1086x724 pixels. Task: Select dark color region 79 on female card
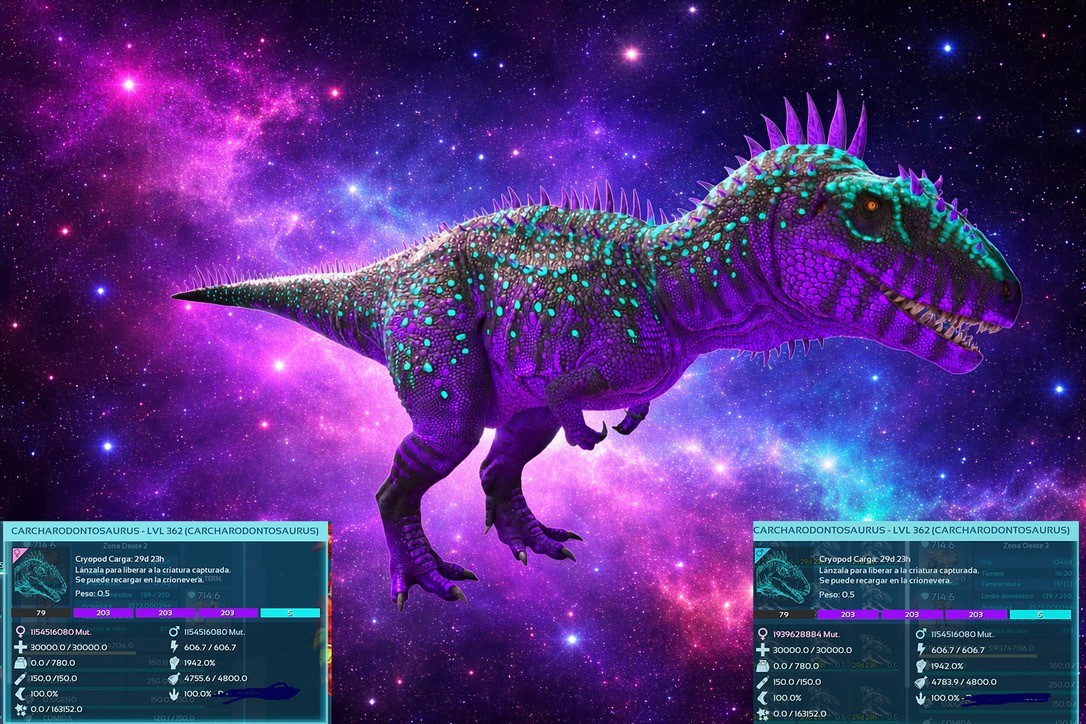point(41,612)
